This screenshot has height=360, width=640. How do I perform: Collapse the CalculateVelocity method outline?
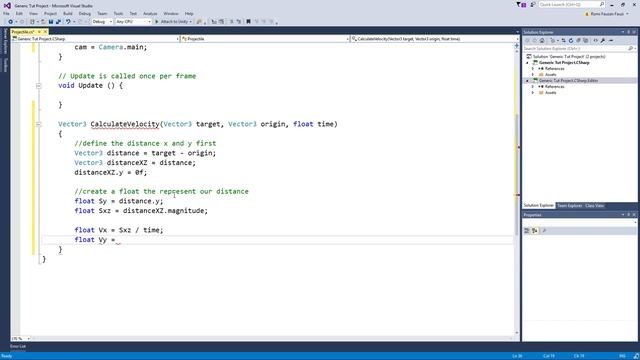(38, 124)
